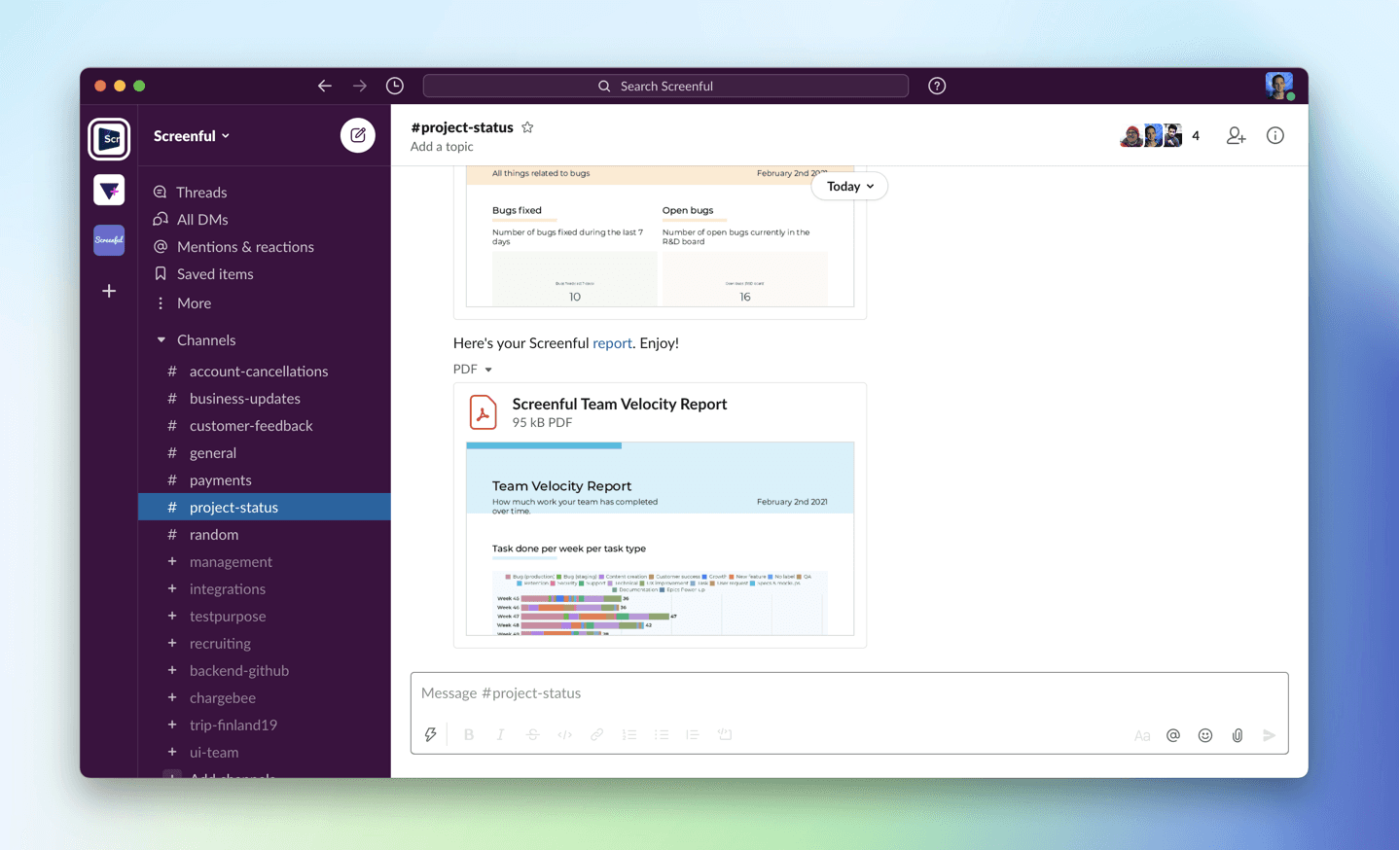Start a bulleted list

coord(661,734)
